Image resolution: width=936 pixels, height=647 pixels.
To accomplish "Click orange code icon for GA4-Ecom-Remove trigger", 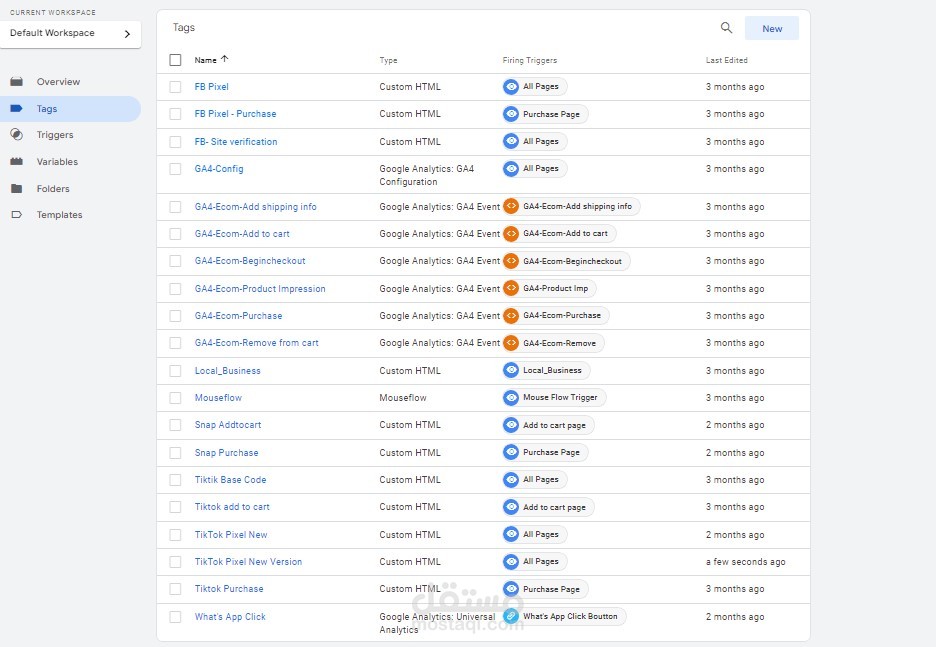I will 511,343.
